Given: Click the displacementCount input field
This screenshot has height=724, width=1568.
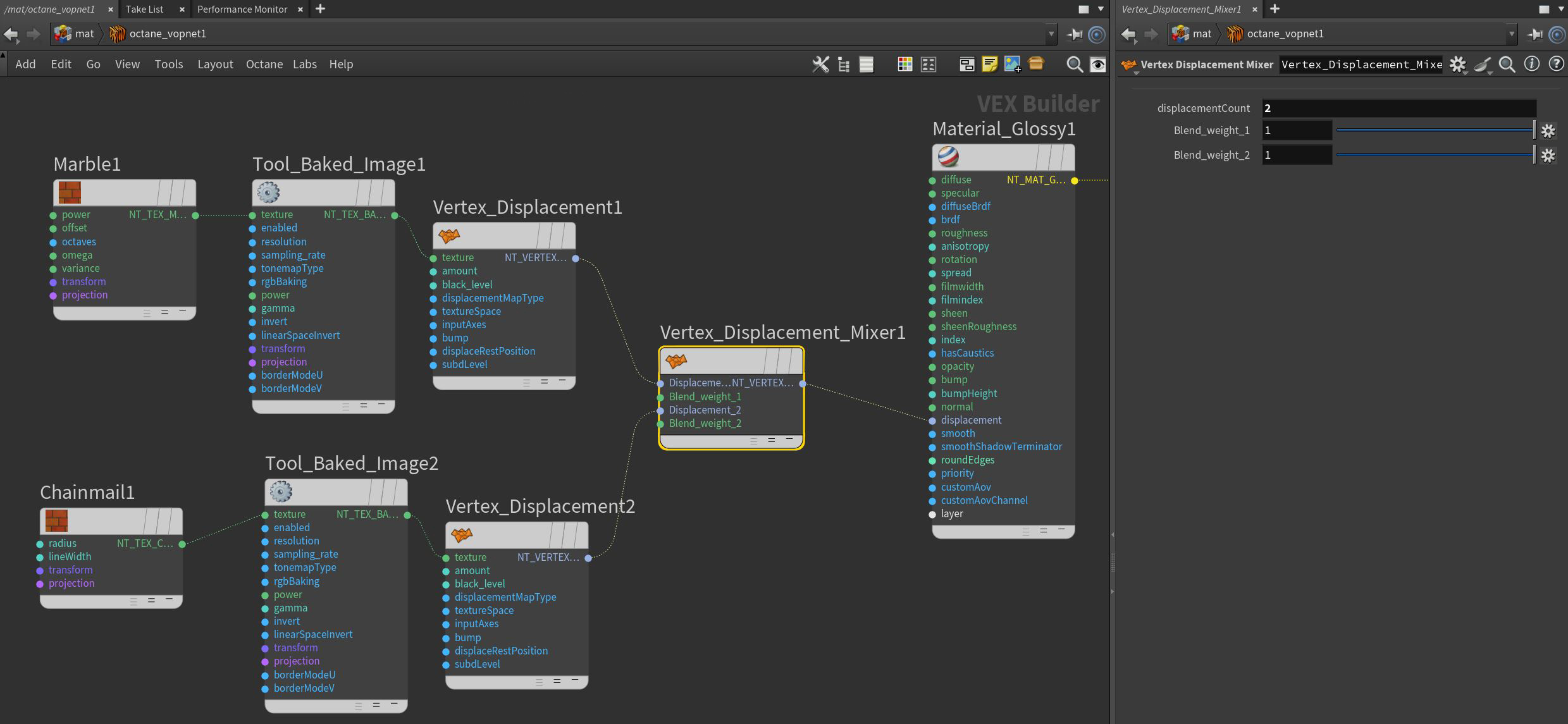Looking at the screenshot, I should click(1398, 108).
